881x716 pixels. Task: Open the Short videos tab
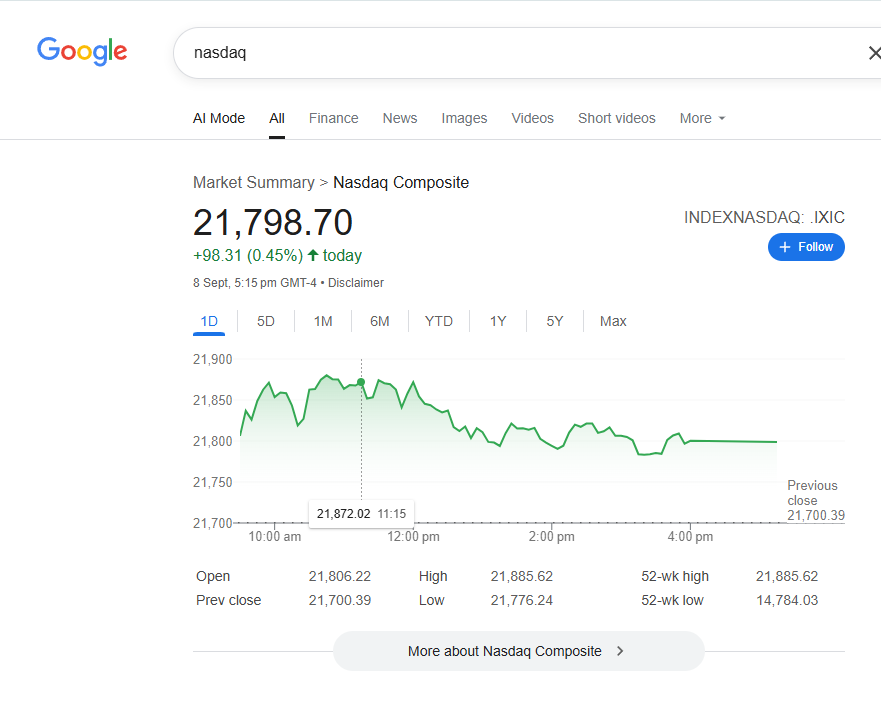coord(616,118)
